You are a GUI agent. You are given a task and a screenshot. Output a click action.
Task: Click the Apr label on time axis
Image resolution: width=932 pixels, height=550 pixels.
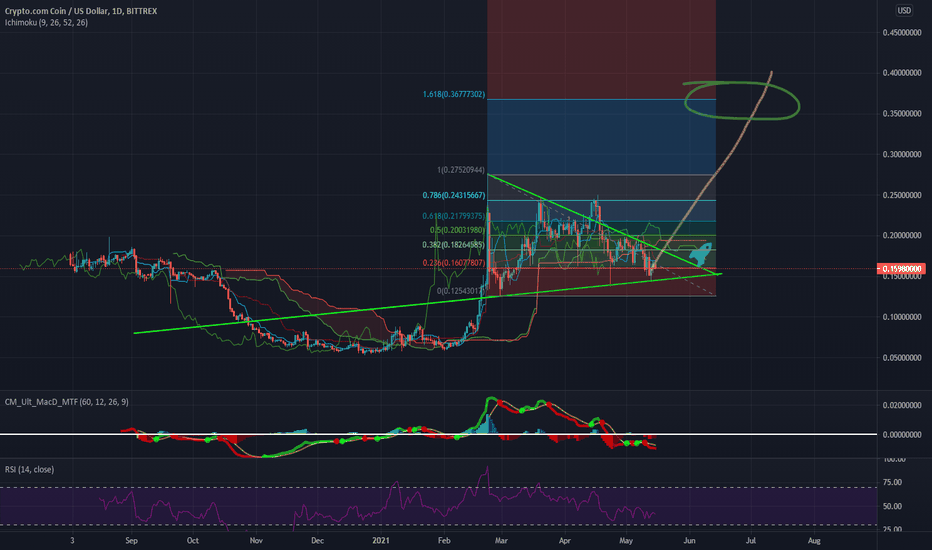[565, 540]
